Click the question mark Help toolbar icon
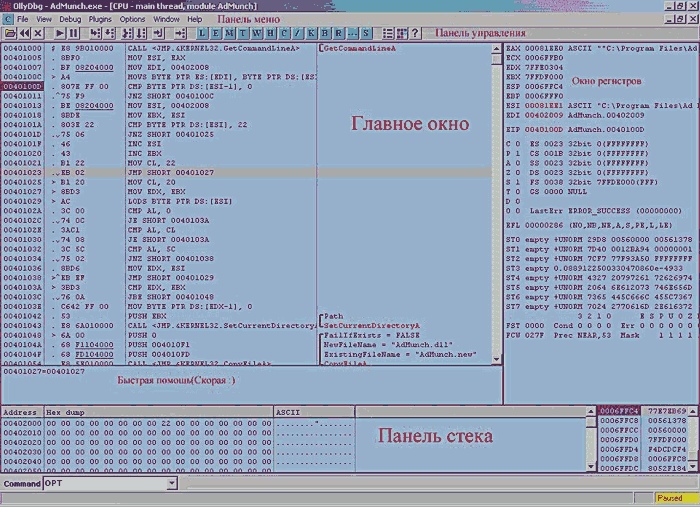The width and height of the screenshot is (700, 507). tap(415, 34)
